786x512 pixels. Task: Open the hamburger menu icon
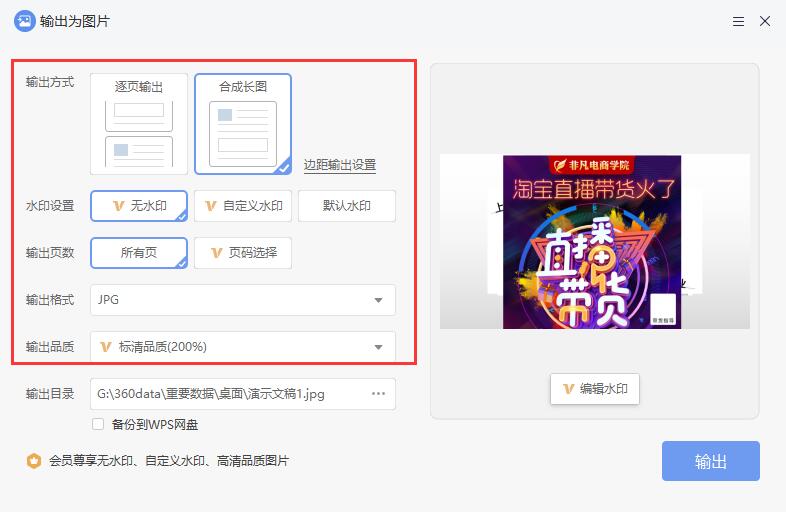click(738, 22)
